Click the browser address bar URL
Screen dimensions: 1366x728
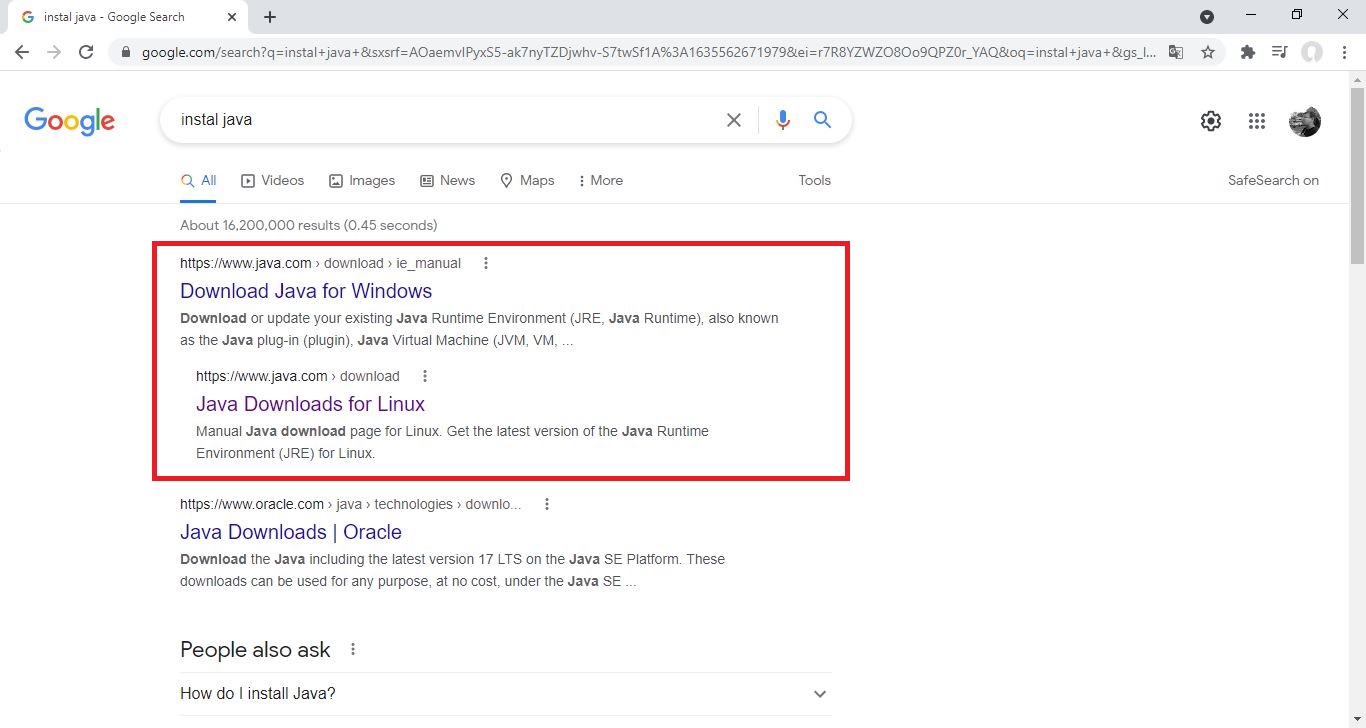[x=648, y=52]
